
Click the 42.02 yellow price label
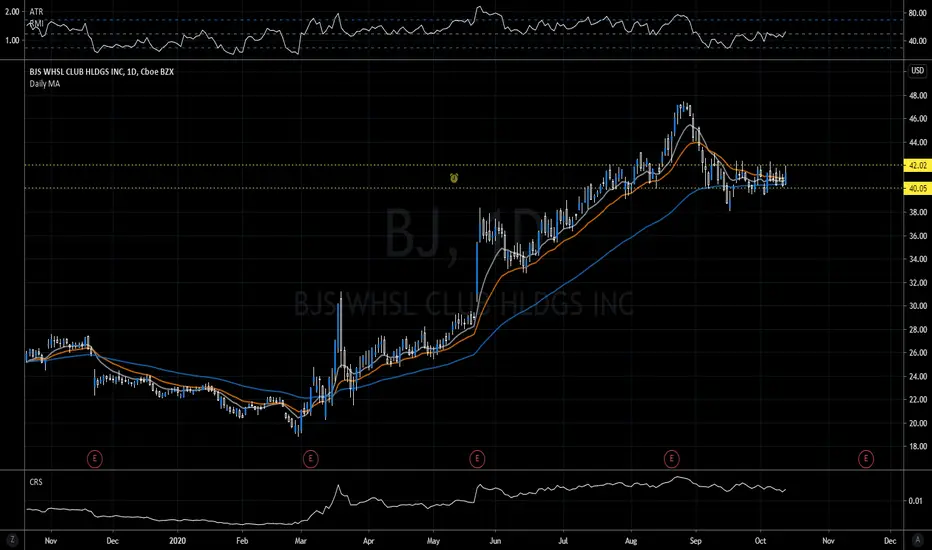pos(918,165)
